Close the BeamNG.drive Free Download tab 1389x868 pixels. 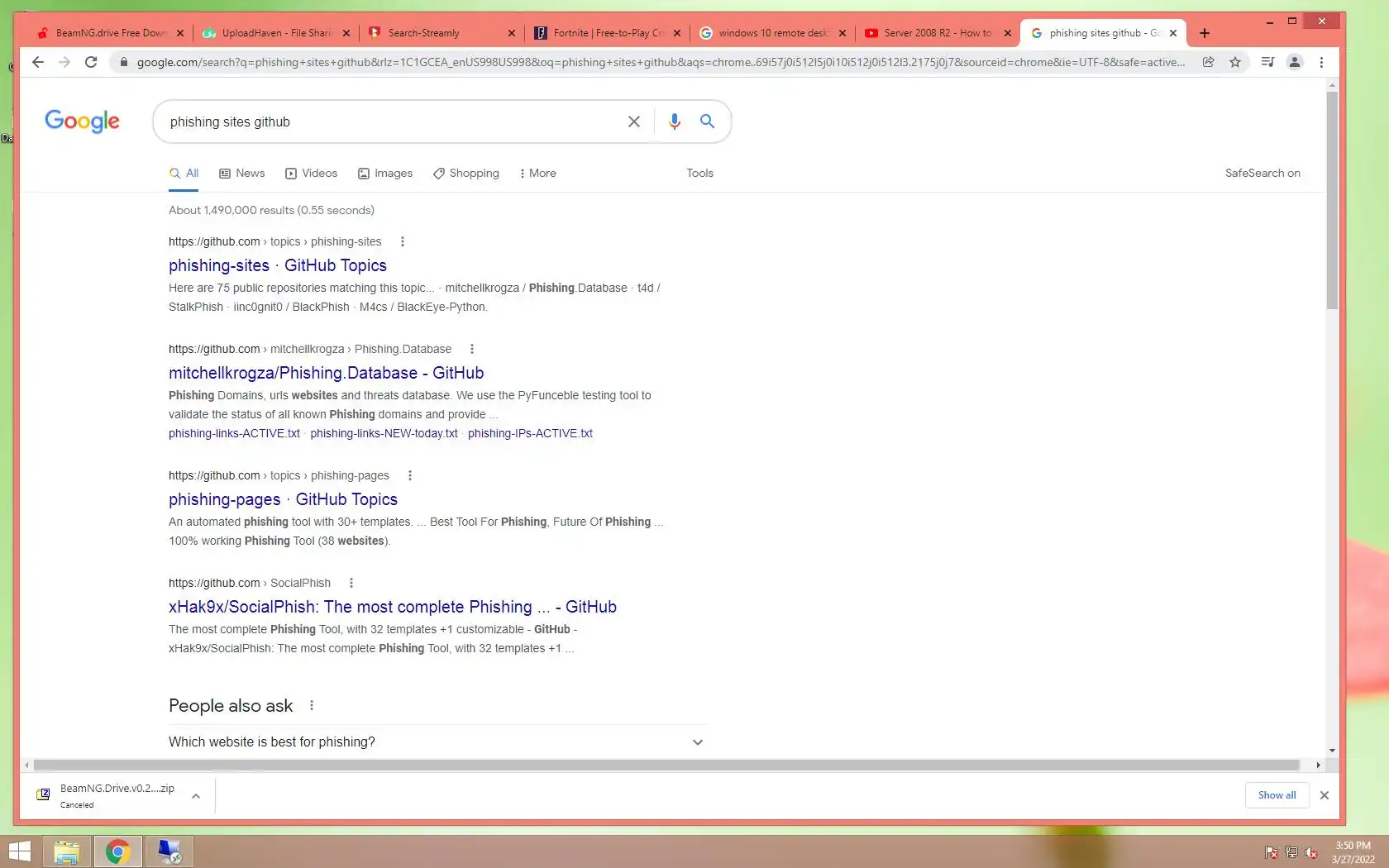coord(180,33)
